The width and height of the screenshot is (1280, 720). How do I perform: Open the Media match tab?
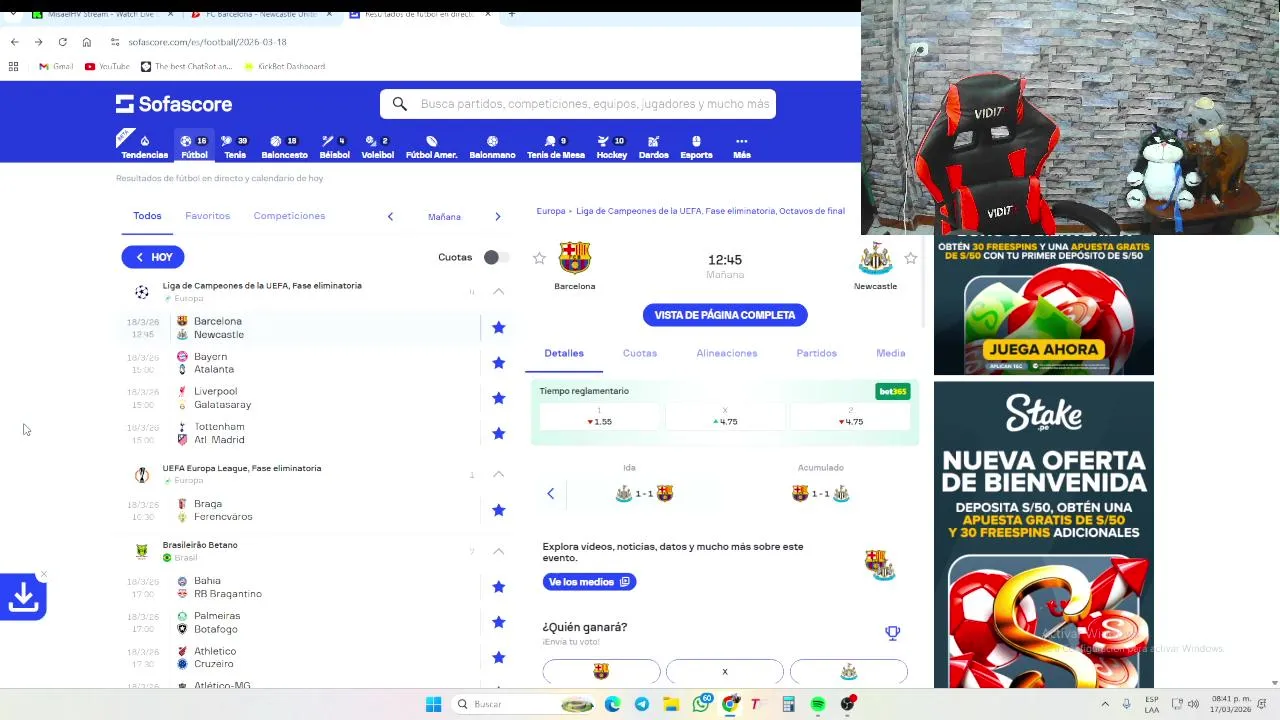coord(890,353)
